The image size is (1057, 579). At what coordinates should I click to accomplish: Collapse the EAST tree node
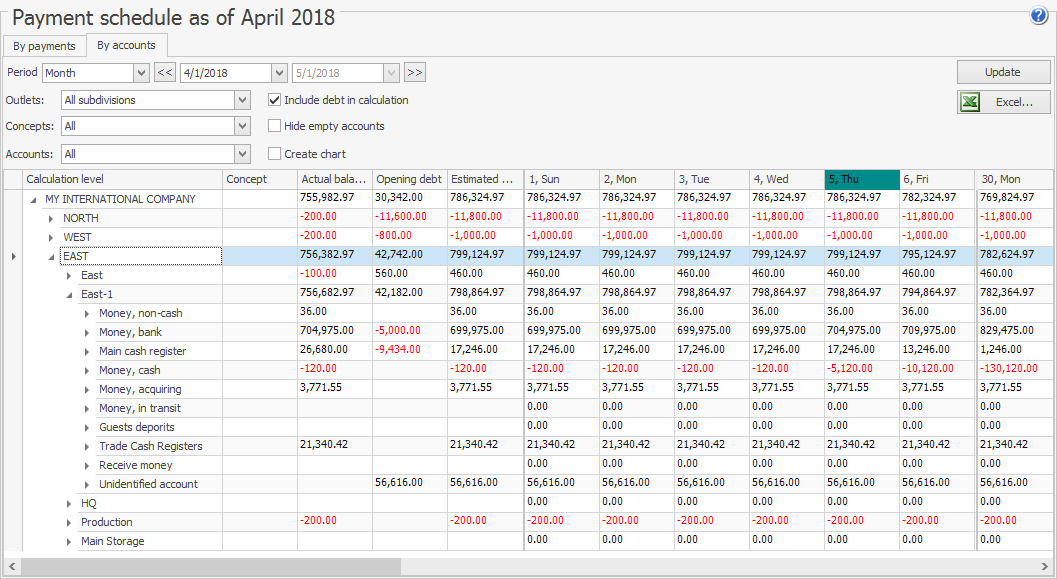click(51, 256)
